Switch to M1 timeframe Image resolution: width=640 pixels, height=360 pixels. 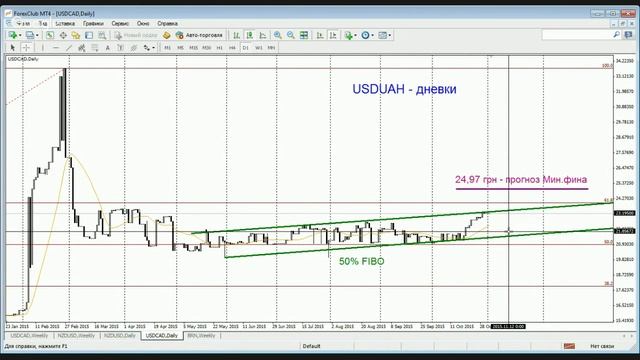coord(167,48)
